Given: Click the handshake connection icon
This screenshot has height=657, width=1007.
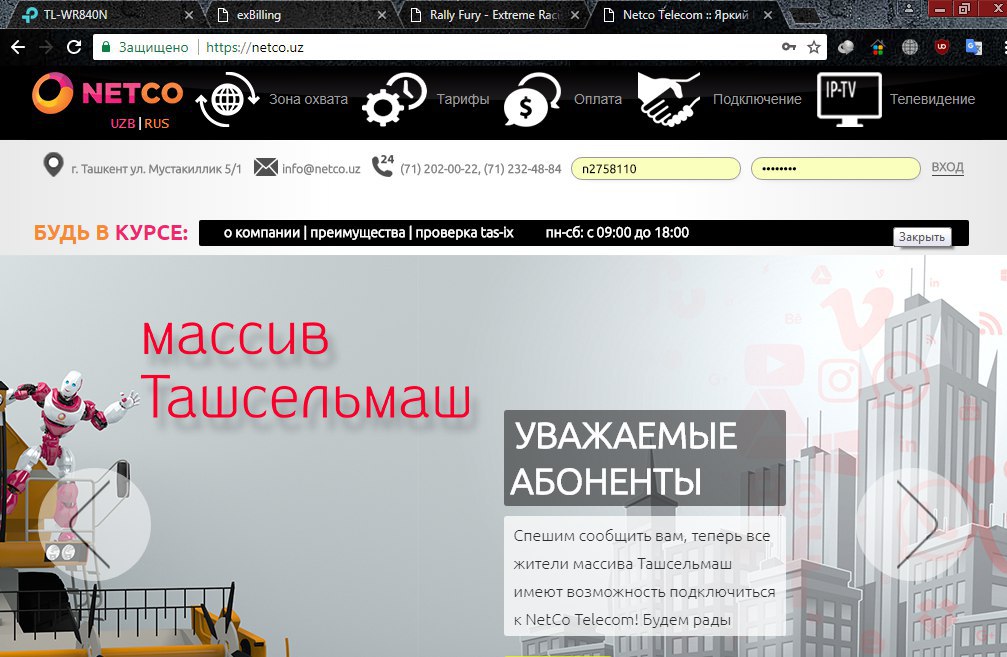Looking at the screenshot, I should point(669,99).
